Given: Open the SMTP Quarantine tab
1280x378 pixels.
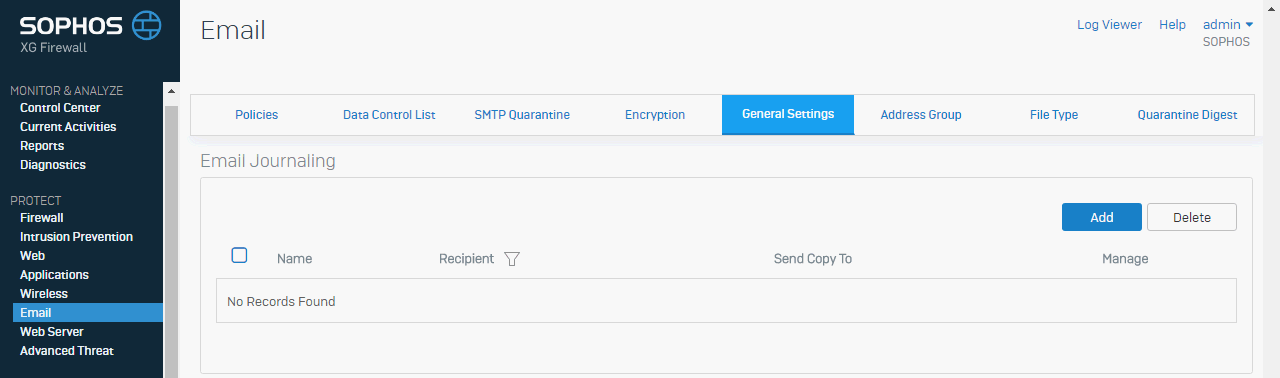Looking at the screenshot, I should pos(522,115).
